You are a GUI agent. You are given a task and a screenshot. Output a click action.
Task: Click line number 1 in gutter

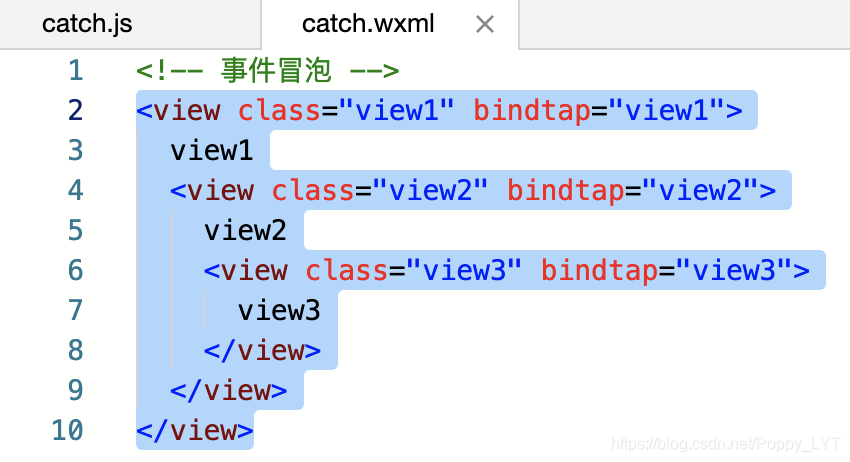coord(76,70)
